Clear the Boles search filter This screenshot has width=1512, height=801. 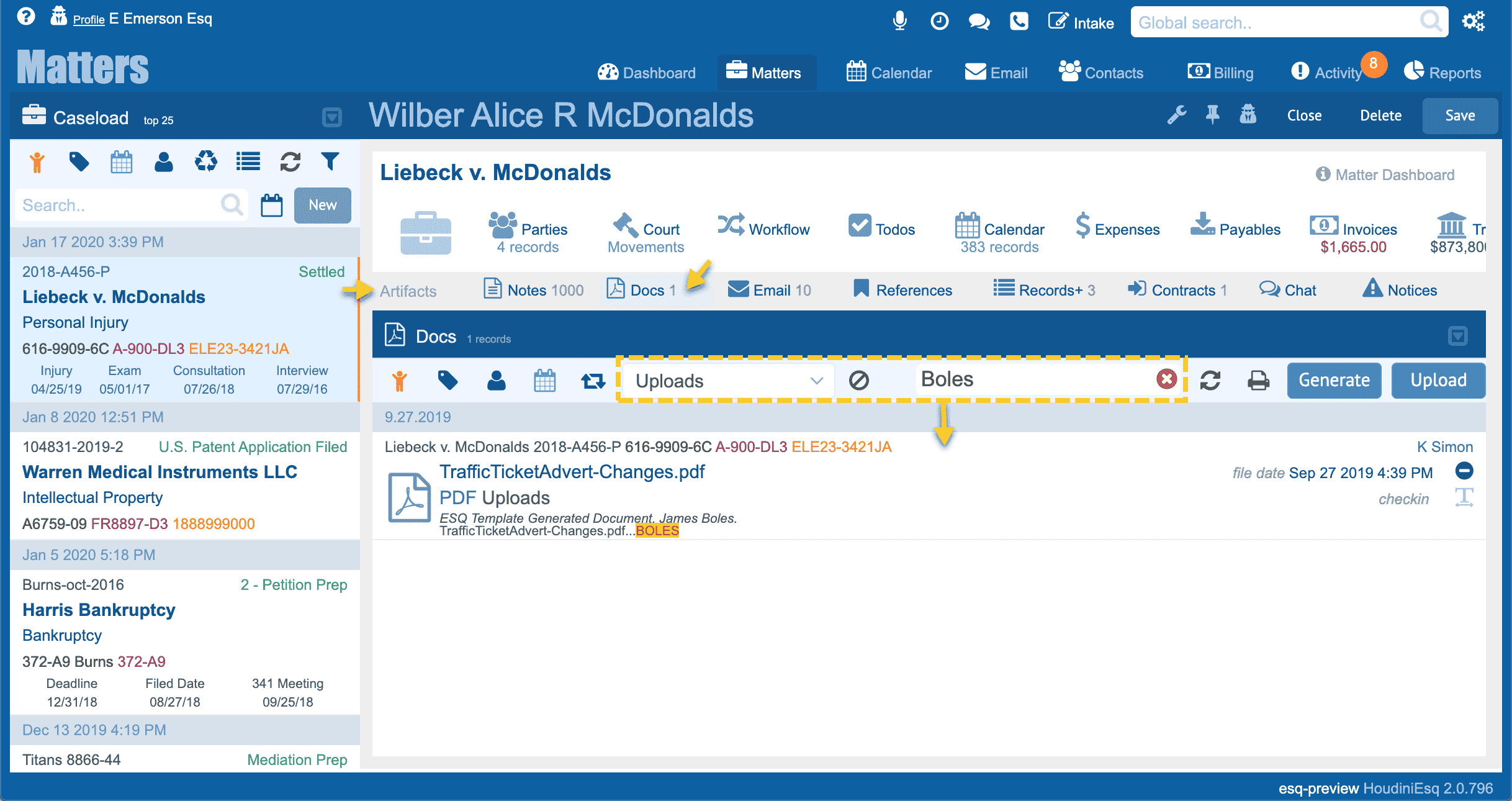[x=1166, y=379]
